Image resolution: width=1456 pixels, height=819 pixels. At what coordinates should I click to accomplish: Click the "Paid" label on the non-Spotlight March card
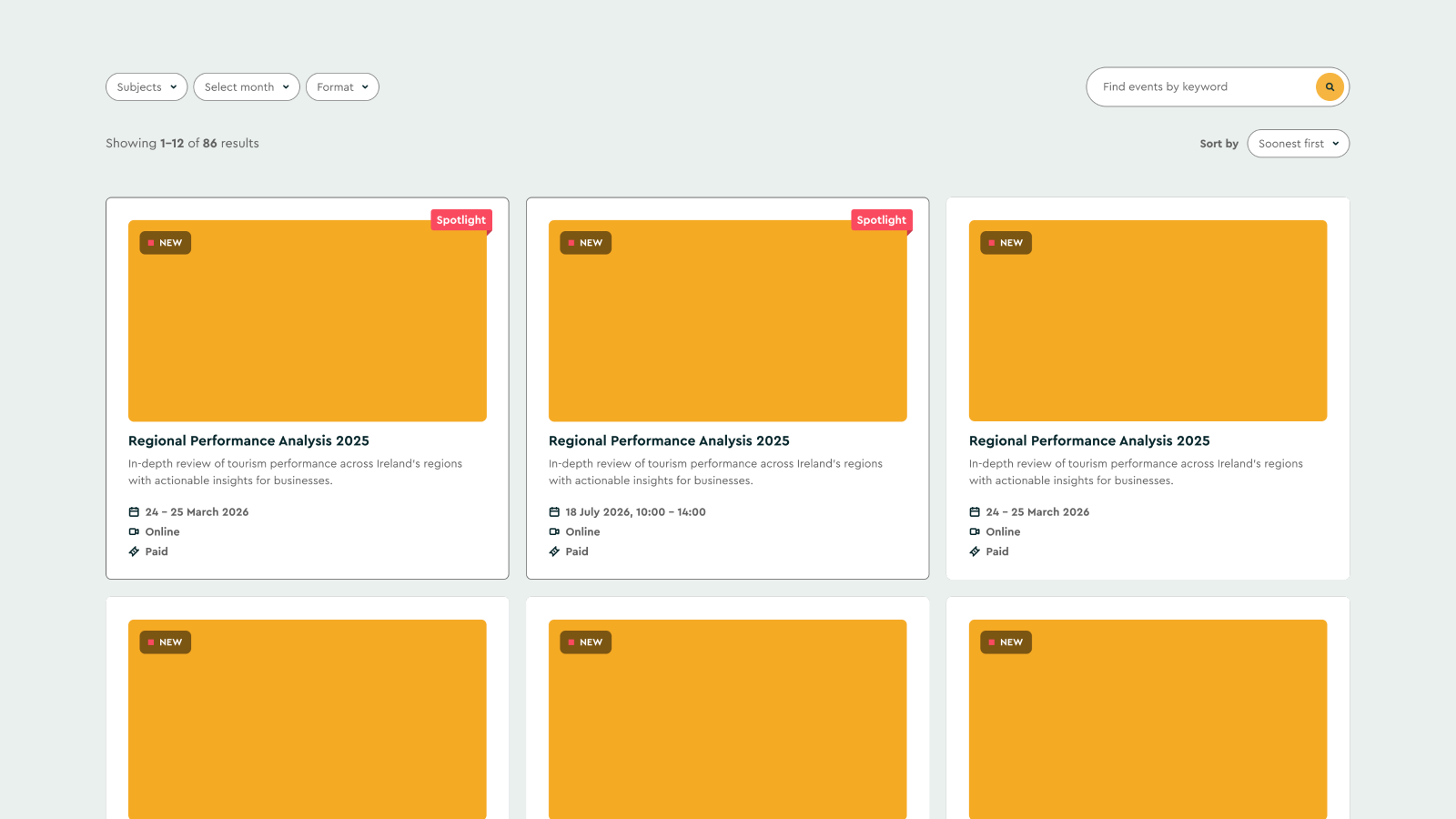pos(997,551)
